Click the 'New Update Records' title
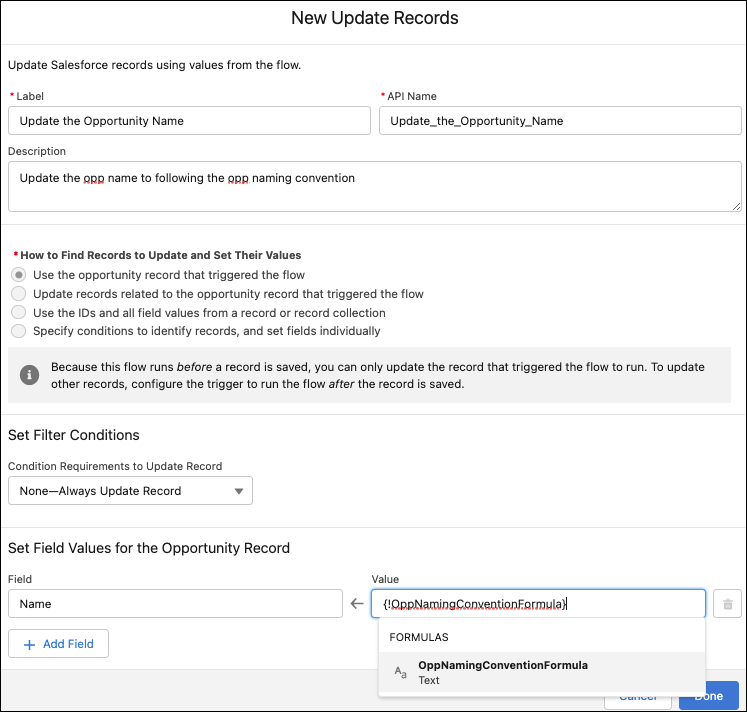This screenshot has width=747, height=712. coord(374,18)
